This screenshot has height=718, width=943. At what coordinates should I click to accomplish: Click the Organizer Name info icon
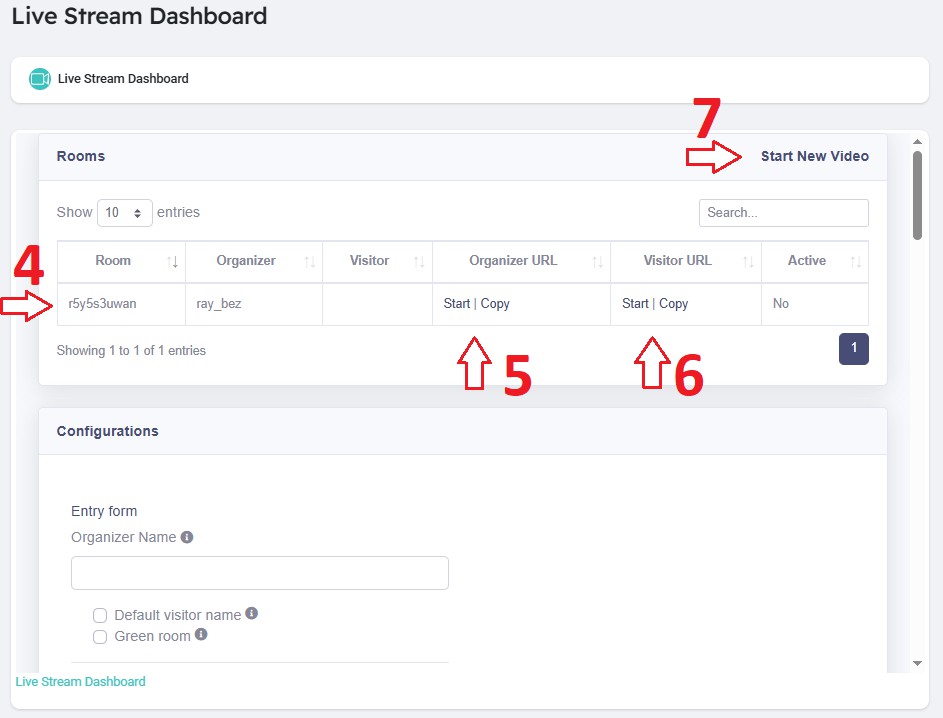click(187, 537)
